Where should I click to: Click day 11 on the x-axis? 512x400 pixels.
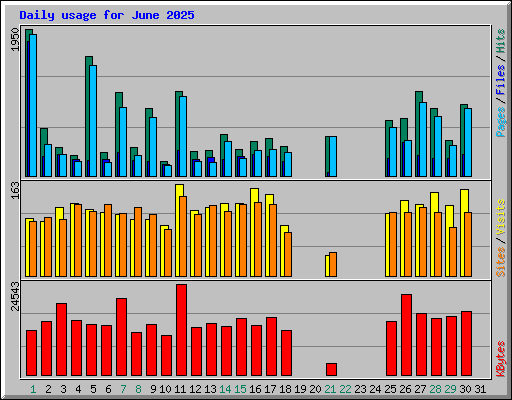click(x=180, y=389)
